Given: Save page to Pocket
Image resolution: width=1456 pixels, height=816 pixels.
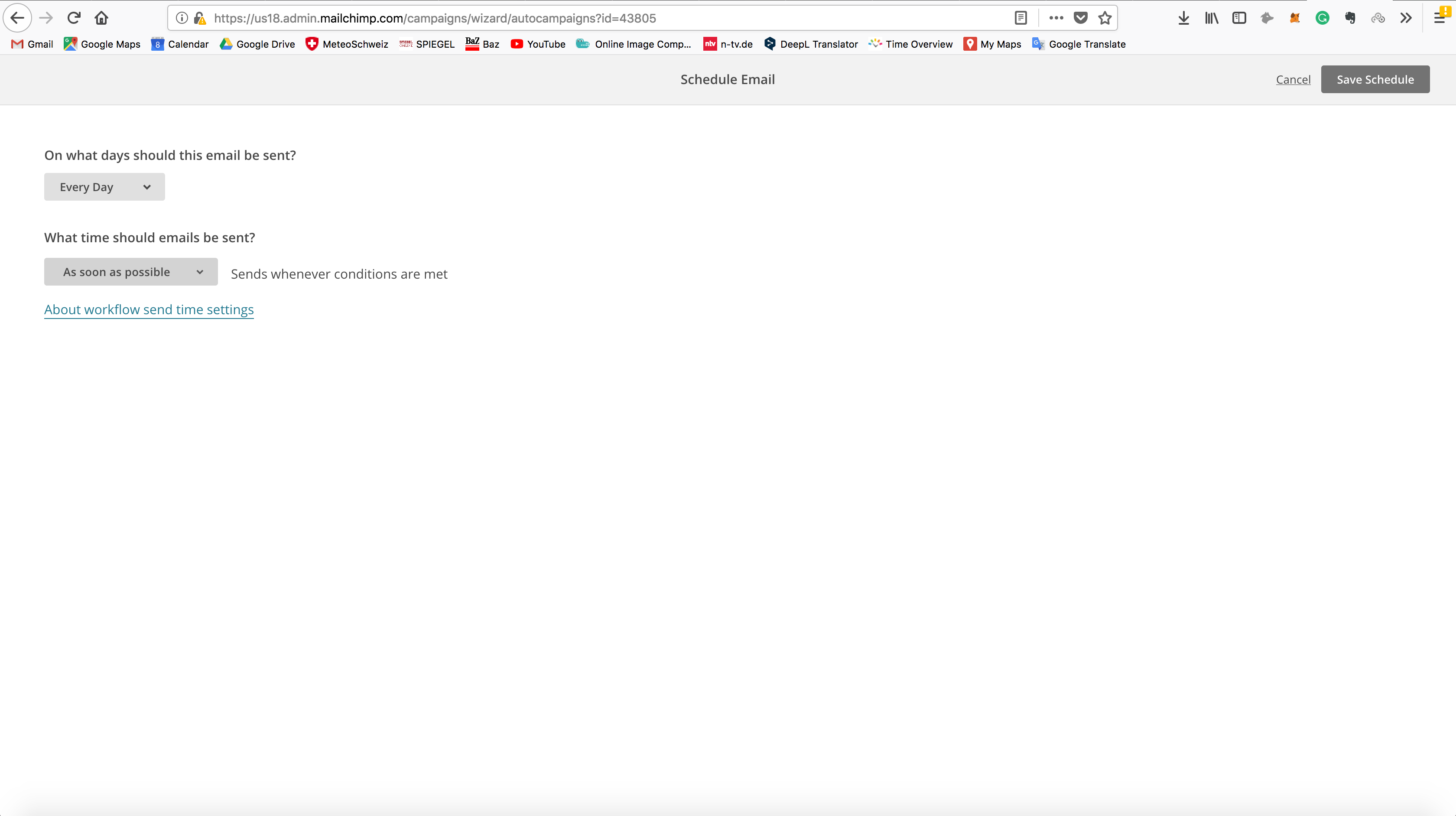Looking at the screenshot, I should pos(1080,18).
